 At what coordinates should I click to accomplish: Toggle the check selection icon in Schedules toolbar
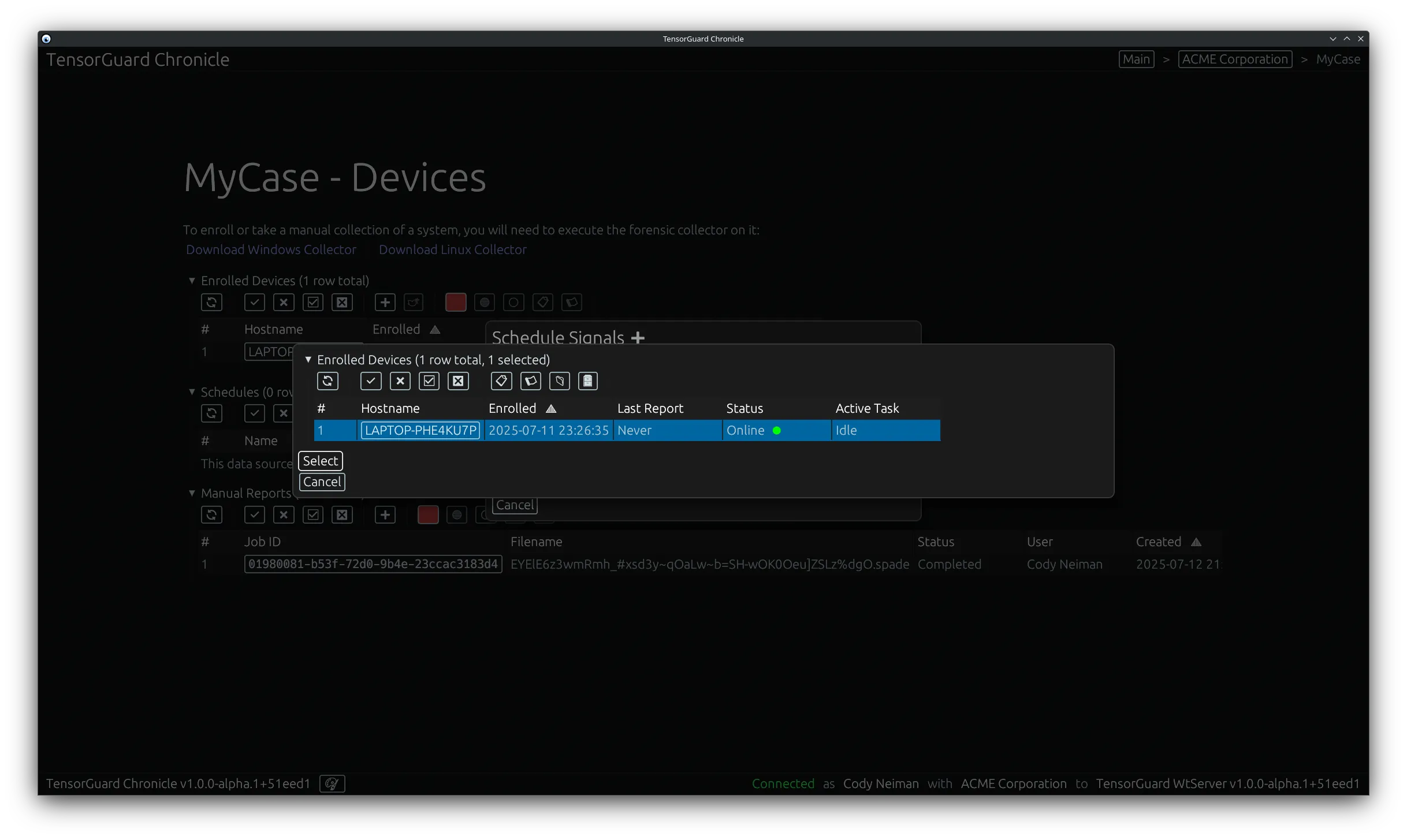click(x=254, y=413)
